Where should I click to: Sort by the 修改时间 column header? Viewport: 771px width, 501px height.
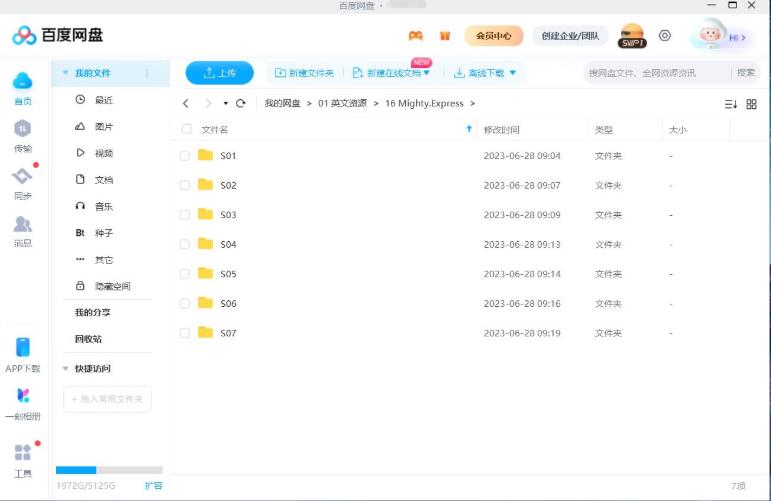tap(502, 129)
